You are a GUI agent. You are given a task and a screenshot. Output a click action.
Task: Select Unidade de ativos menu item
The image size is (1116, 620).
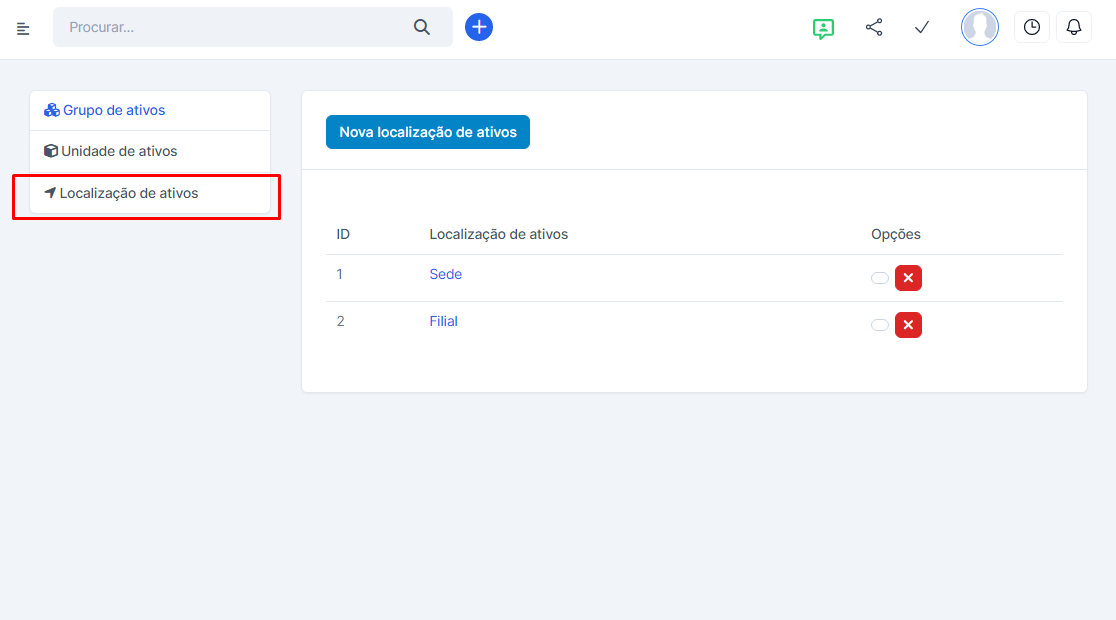click(x=118, y=151)
